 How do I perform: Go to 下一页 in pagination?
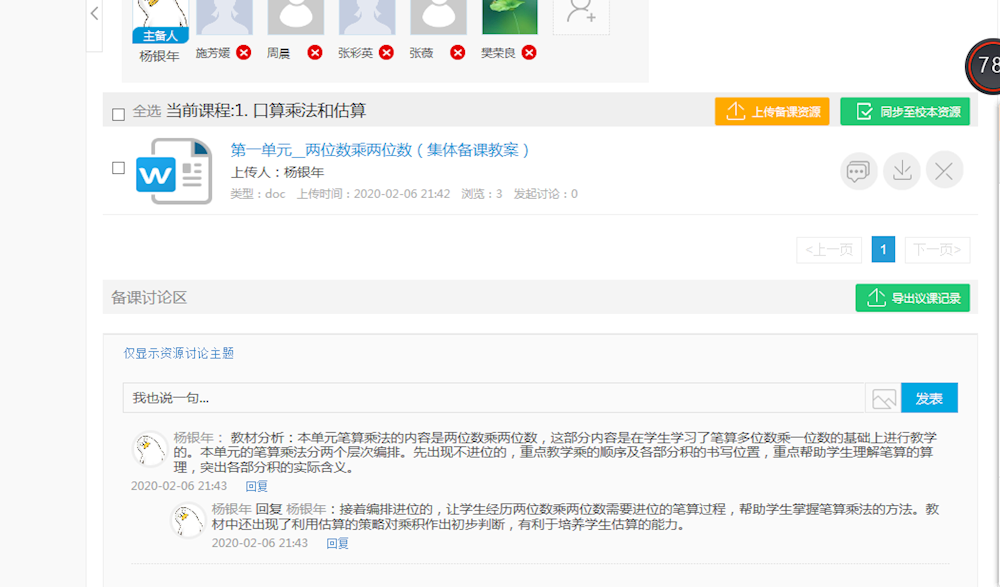(937, 250)
